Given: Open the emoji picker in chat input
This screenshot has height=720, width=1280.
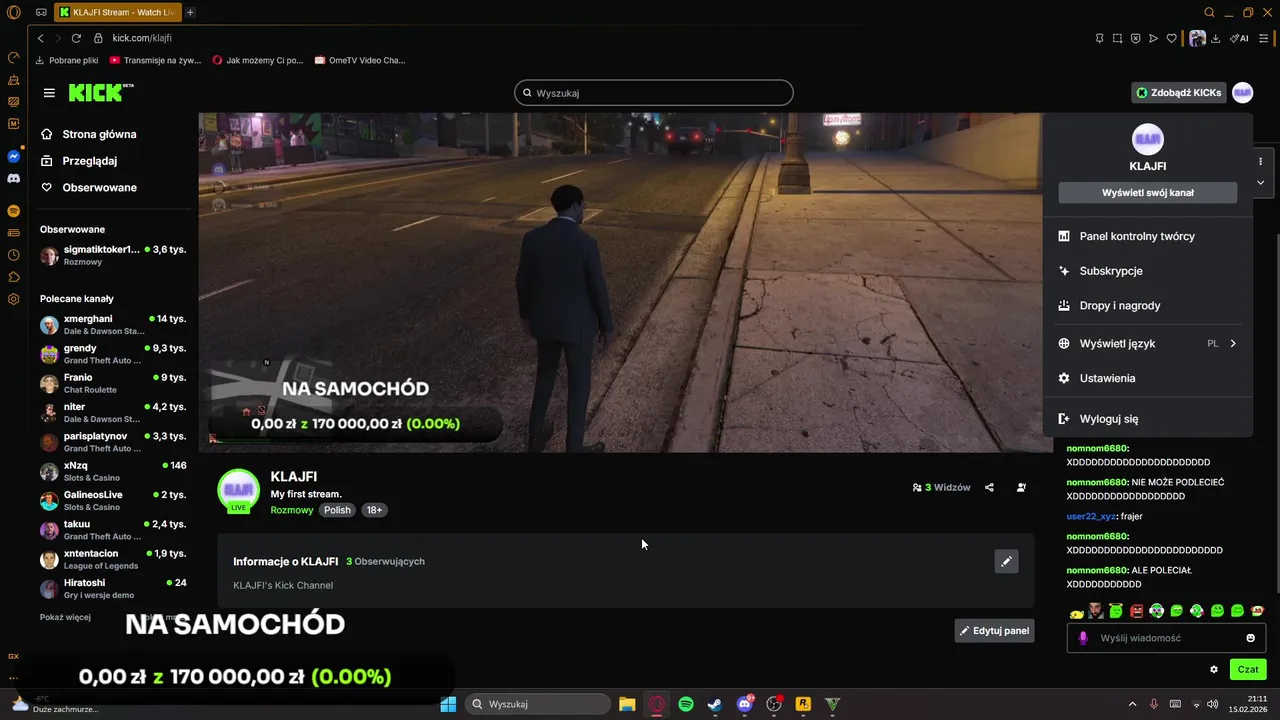Looking at the screenshot, I should [x=1250, y=638].
